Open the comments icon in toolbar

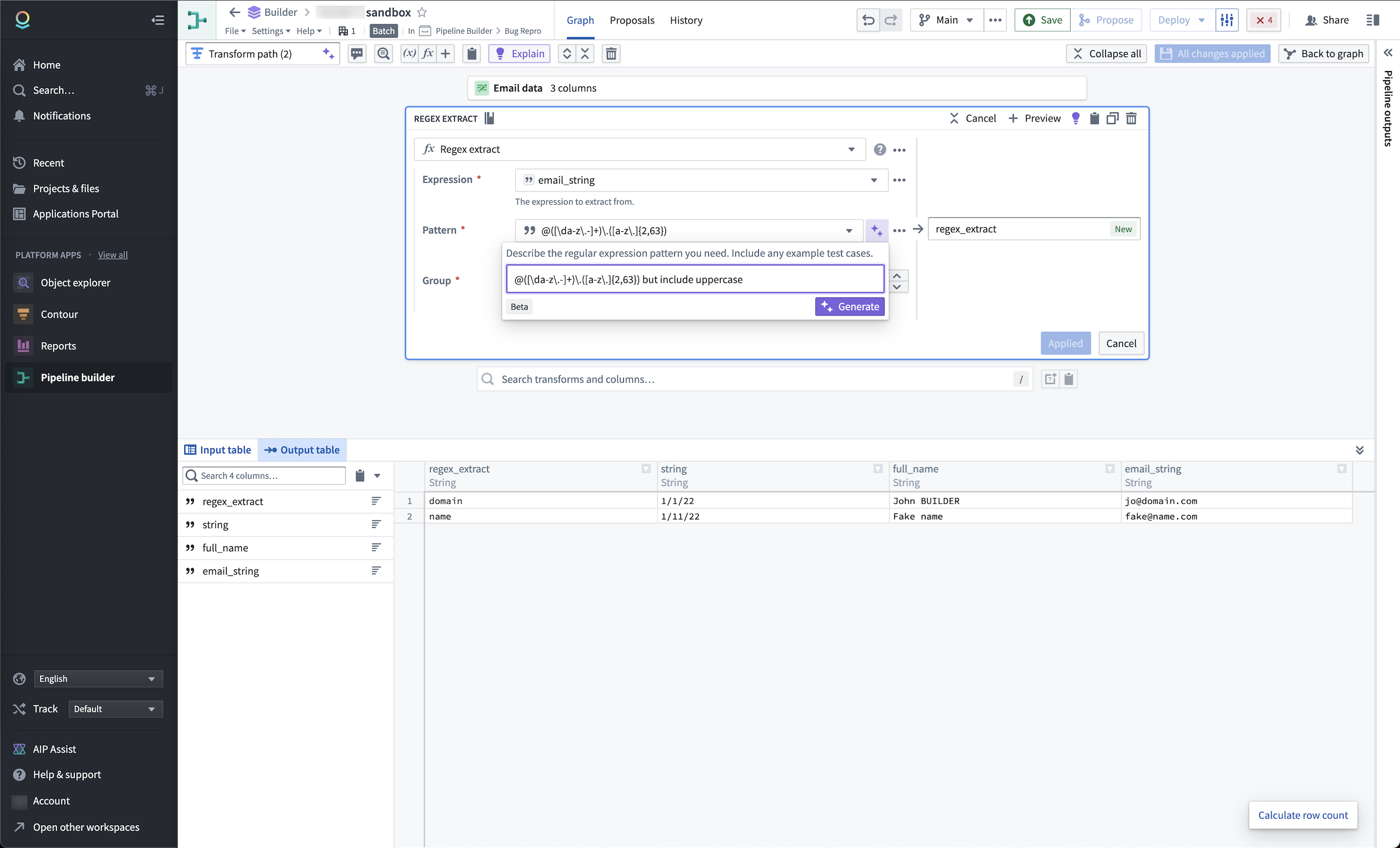click(x=357, y=54)
